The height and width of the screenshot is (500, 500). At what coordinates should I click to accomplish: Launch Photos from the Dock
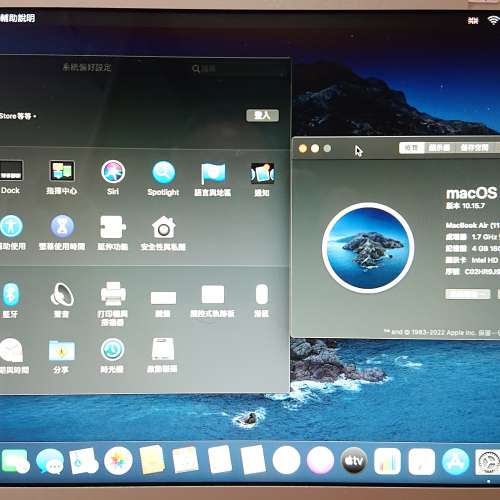[118, 461]
